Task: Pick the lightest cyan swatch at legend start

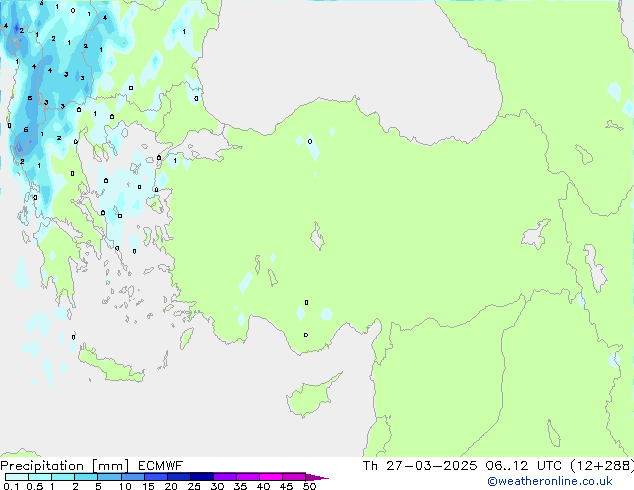Action: tap(14, 477)
